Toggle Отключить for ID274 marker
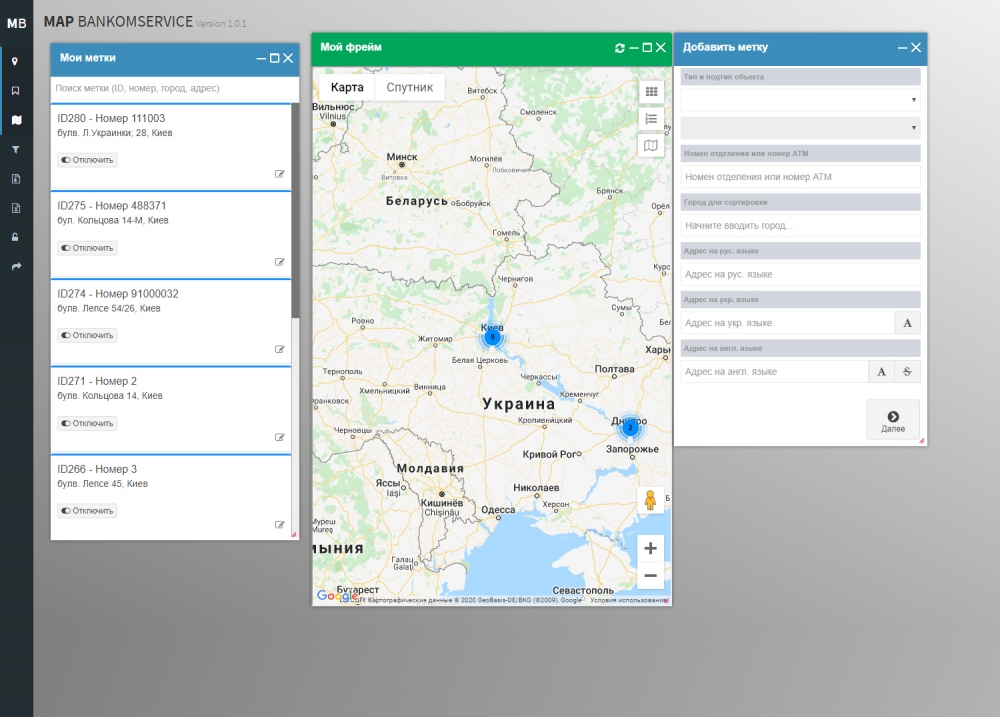This screenshot has width=1000, height=717. click(87, 336)
